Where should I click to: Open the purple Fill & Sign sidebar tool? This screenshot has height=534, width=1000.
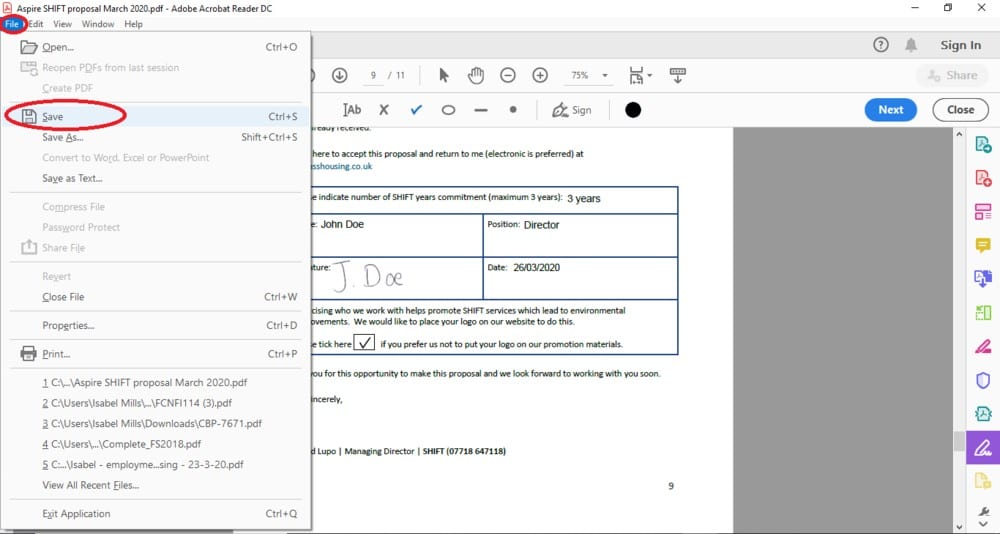983,447
